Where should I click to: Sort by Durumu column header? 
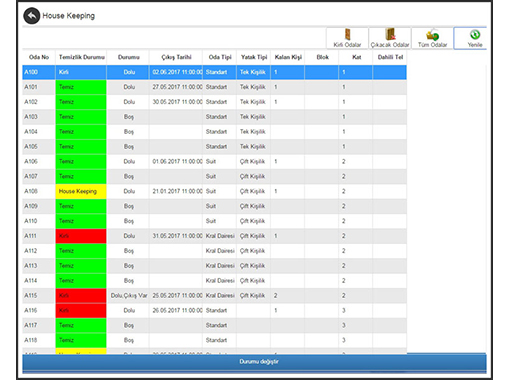[x=128, y=57]
